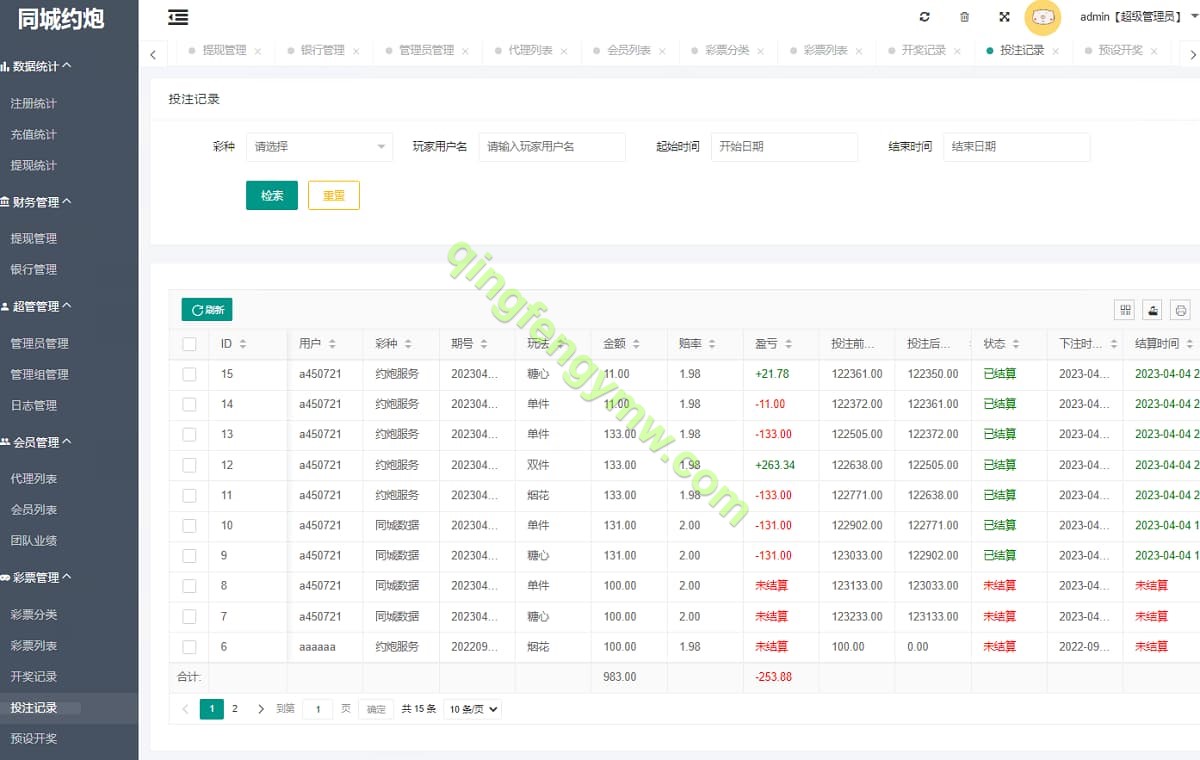Click the green 检索 search button
1200x760 pixels.
point(271,196)
